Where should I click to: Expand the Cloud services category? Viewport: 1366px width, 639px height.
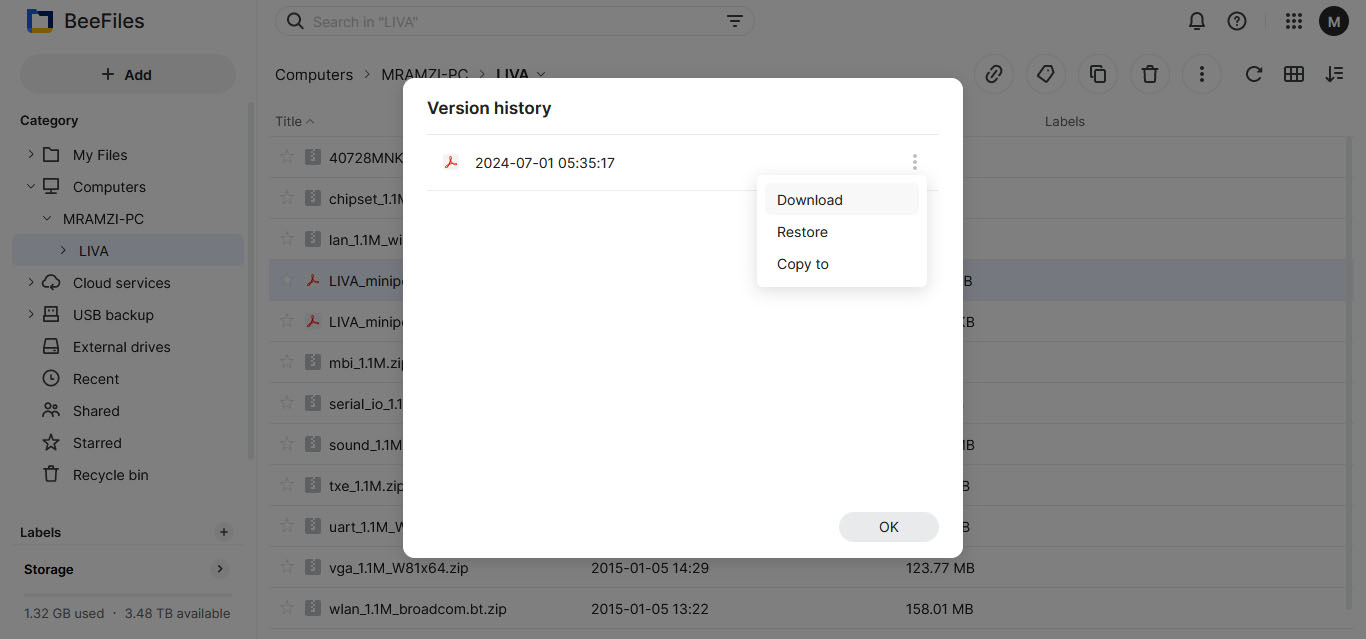[x=30, y=282]
